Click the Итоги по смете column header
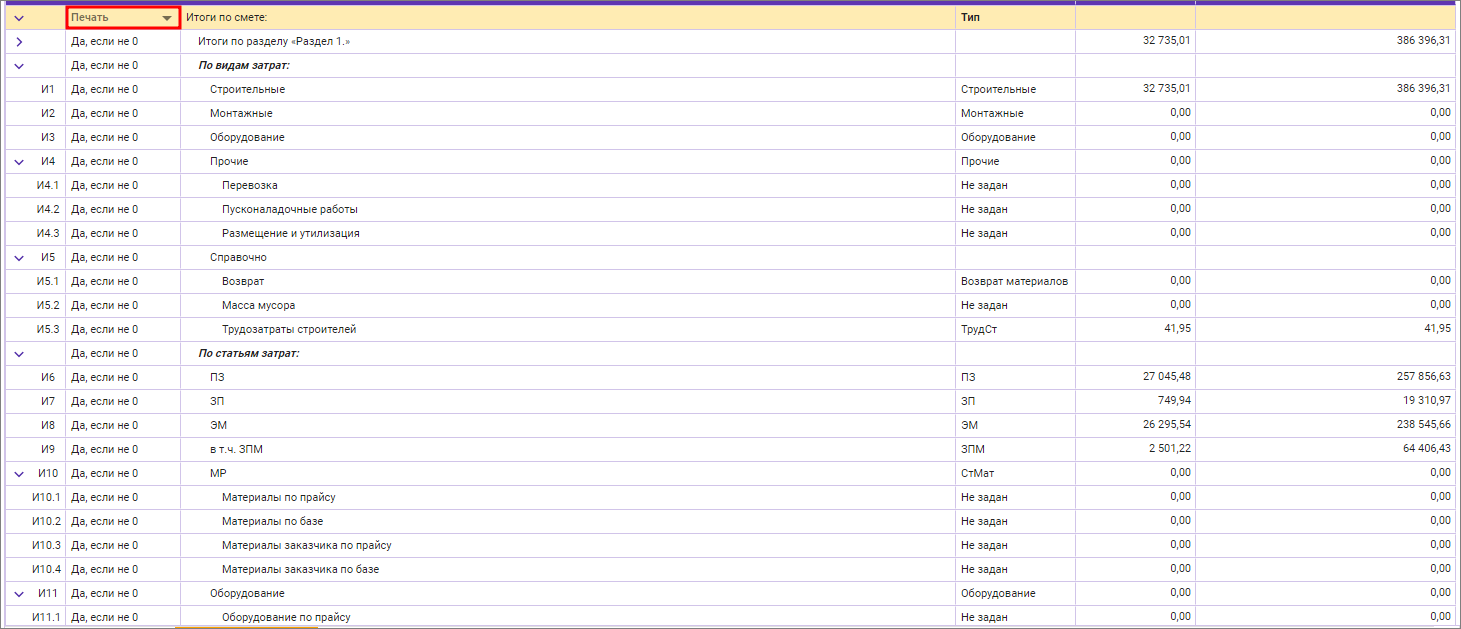This screenshot has height=629, width=1461. [227, 18]
